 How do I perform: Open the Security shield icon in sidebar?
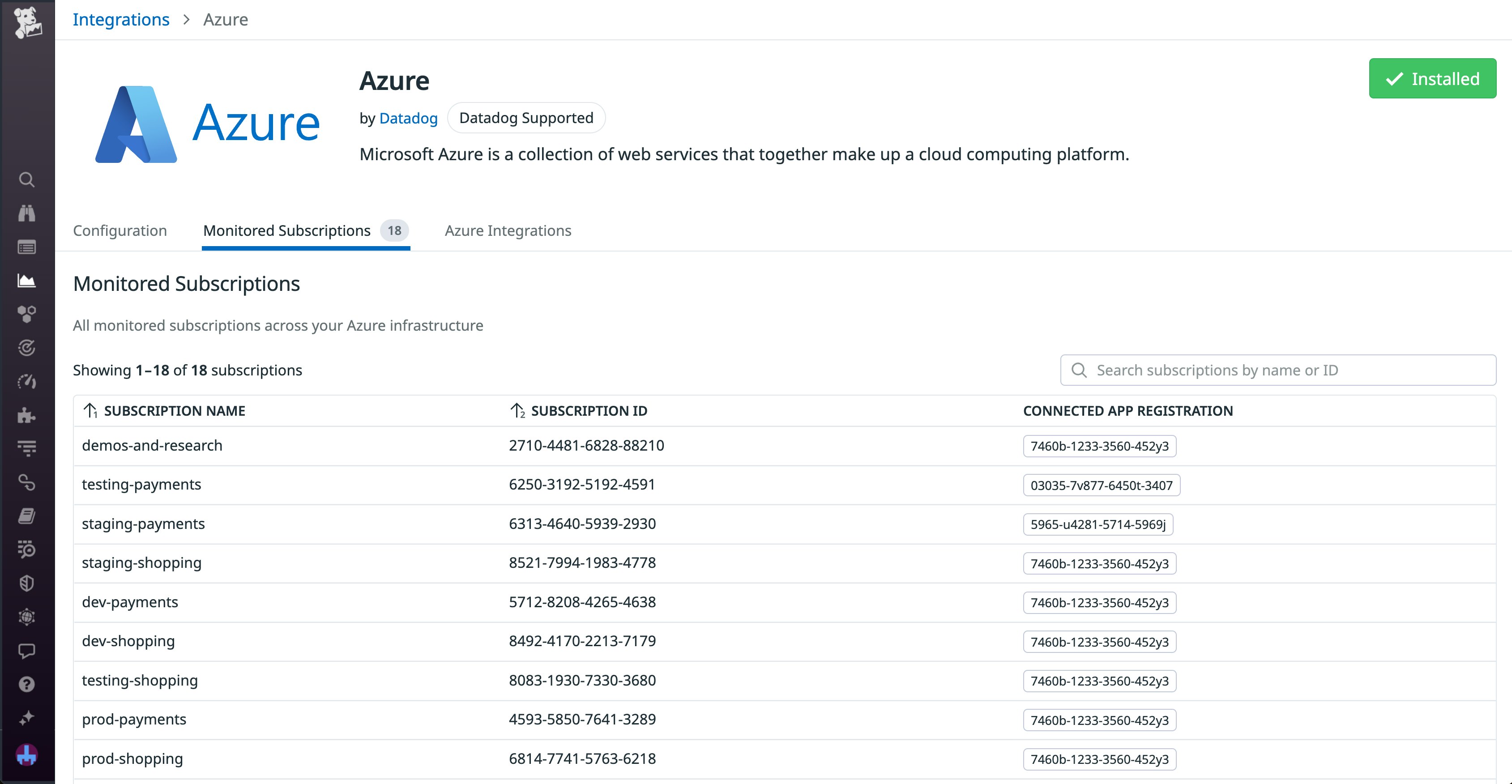26,583
